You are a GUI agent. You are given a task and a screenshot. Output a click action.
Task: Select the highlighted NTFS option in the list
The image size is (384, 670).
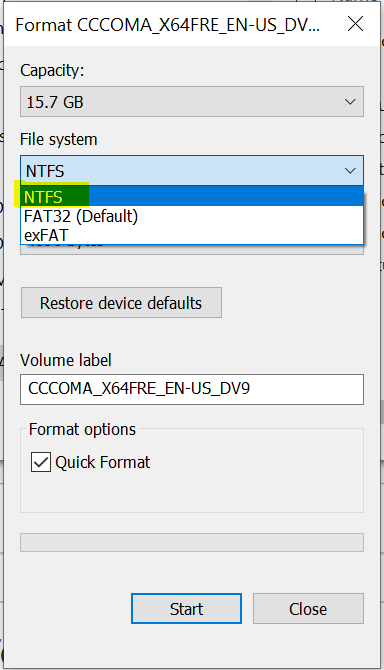(192, 197)
